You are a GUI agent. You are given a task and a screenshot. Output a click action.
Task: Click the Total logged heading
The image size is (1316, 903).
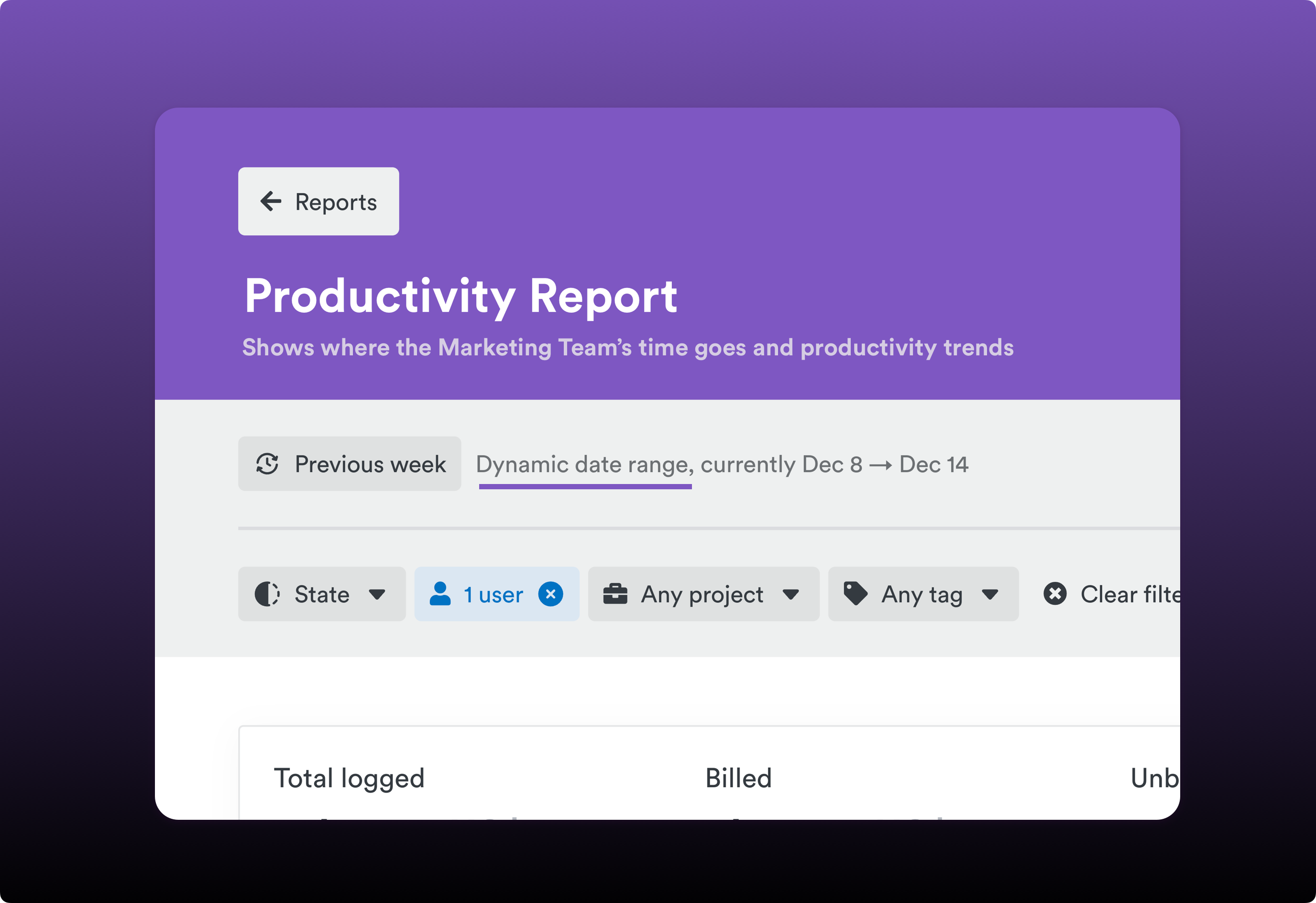349,778
